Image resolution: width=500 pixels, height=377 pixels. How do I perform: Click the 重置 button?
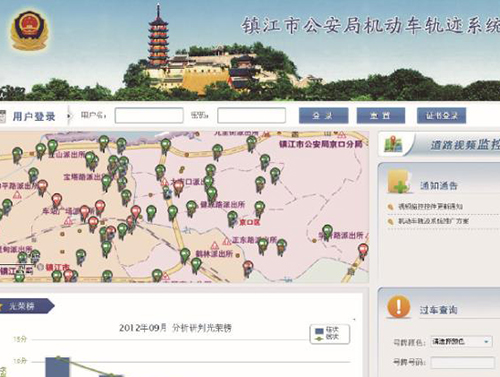point(381,116)
